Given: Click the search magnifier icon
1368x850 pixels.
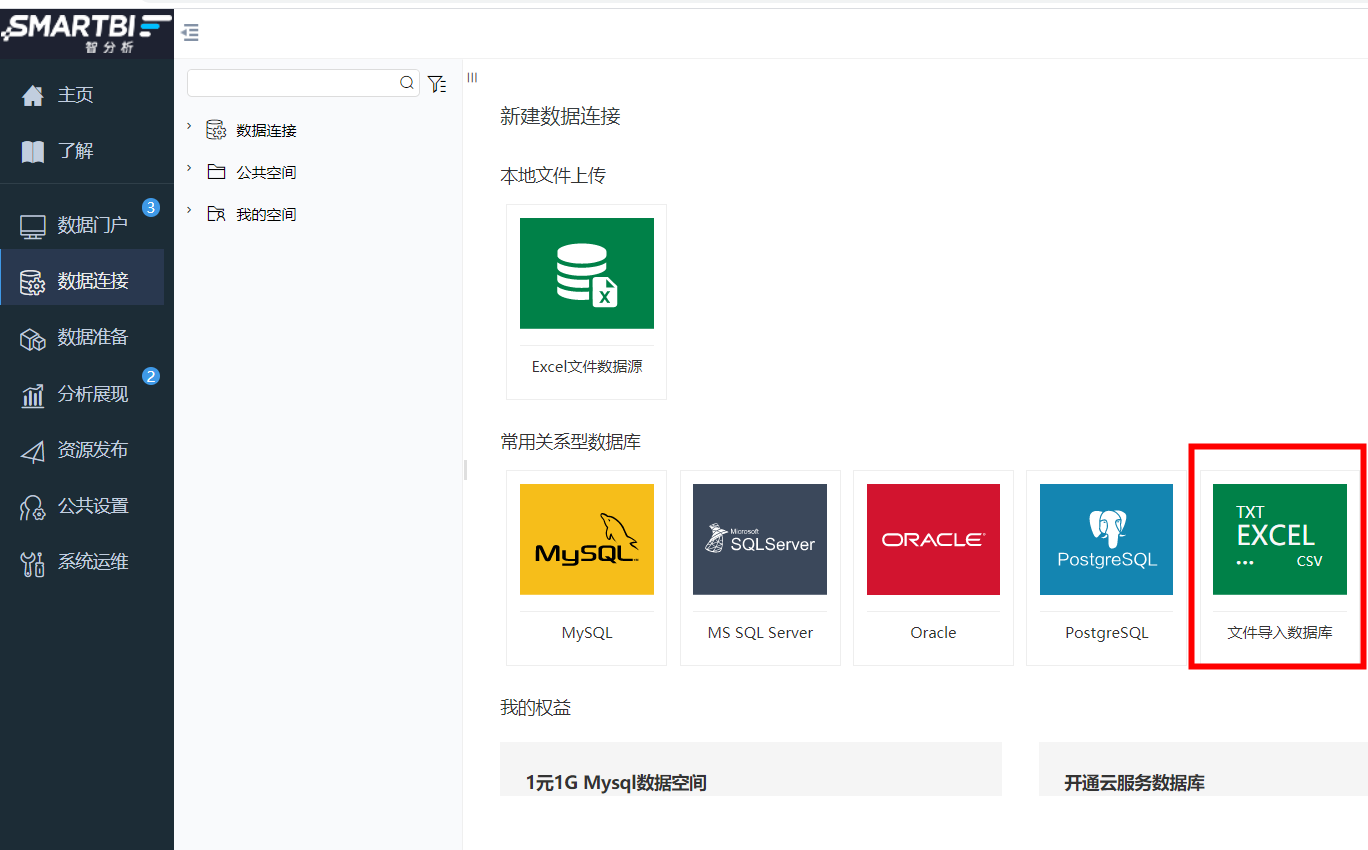Looking at the screenshot, I should click(407, 83).
